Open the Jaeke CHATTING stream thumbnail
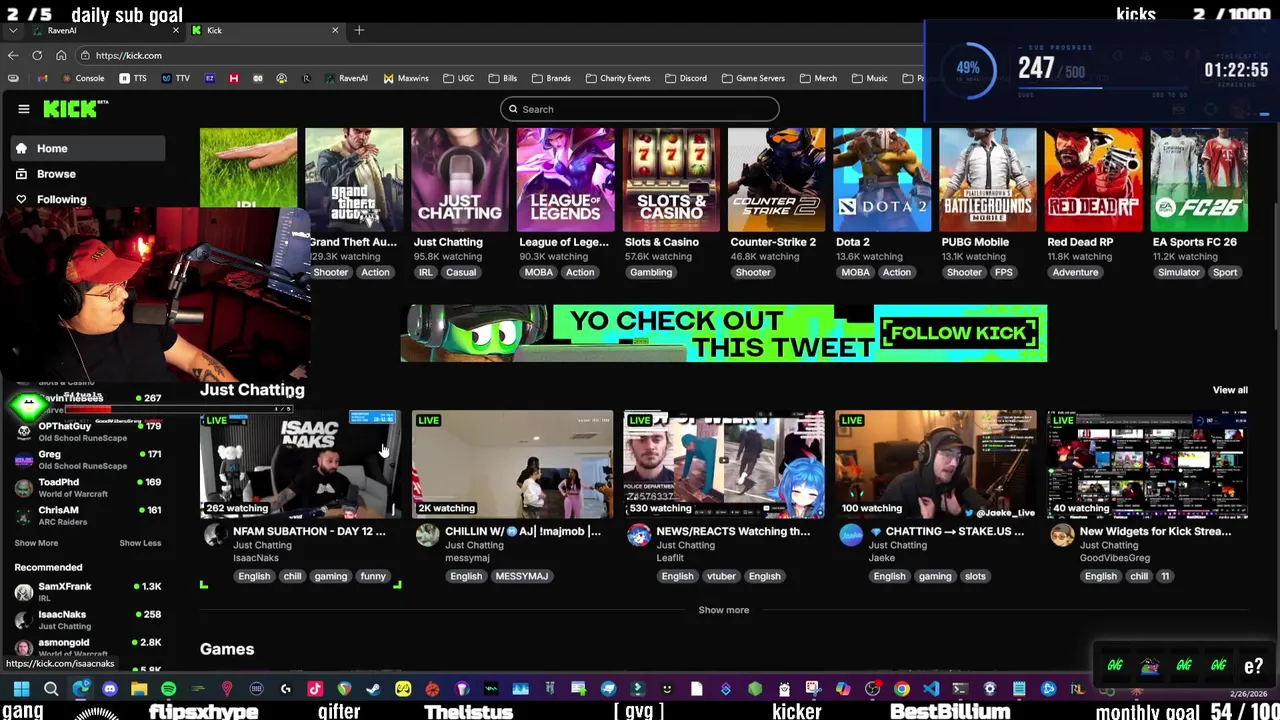Screen dimensions: 1280x720 tap(936, 464)
